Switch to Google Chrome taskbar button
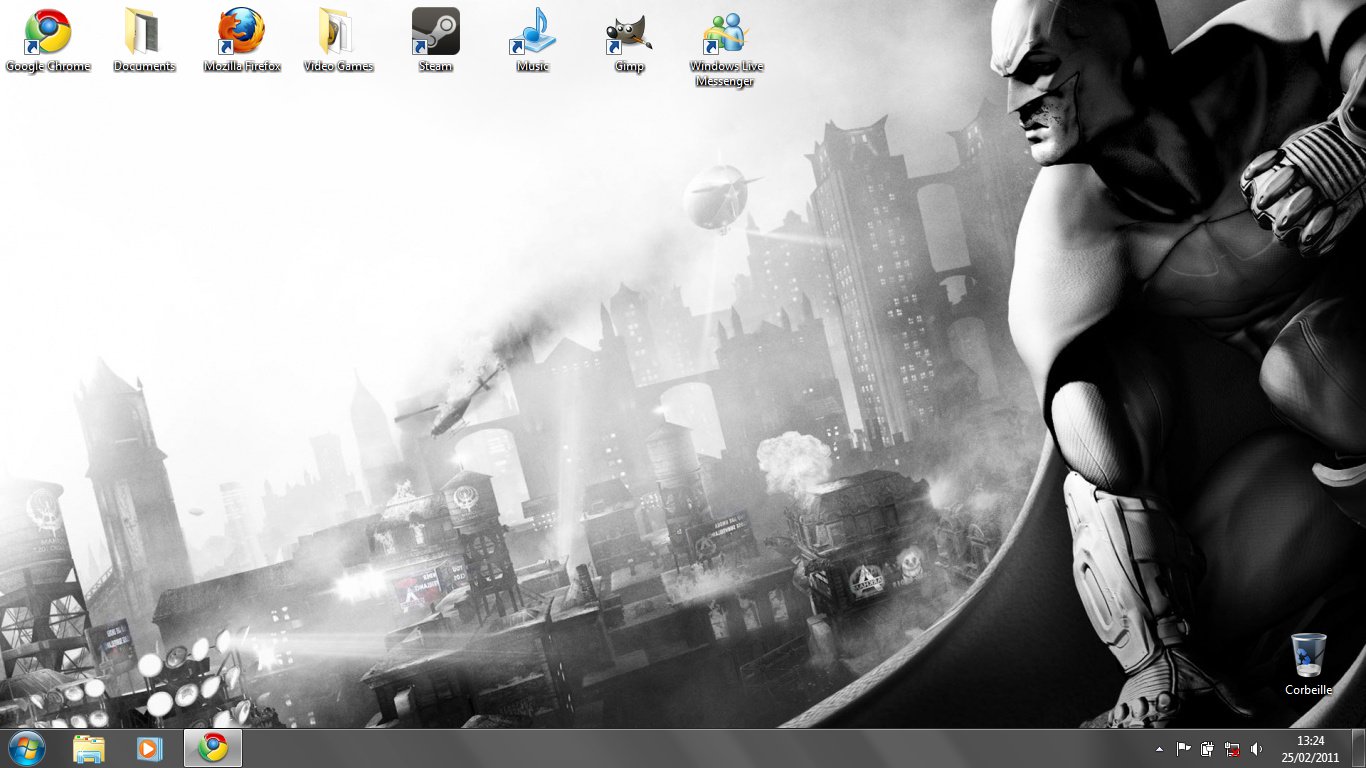 pos(213,748)
